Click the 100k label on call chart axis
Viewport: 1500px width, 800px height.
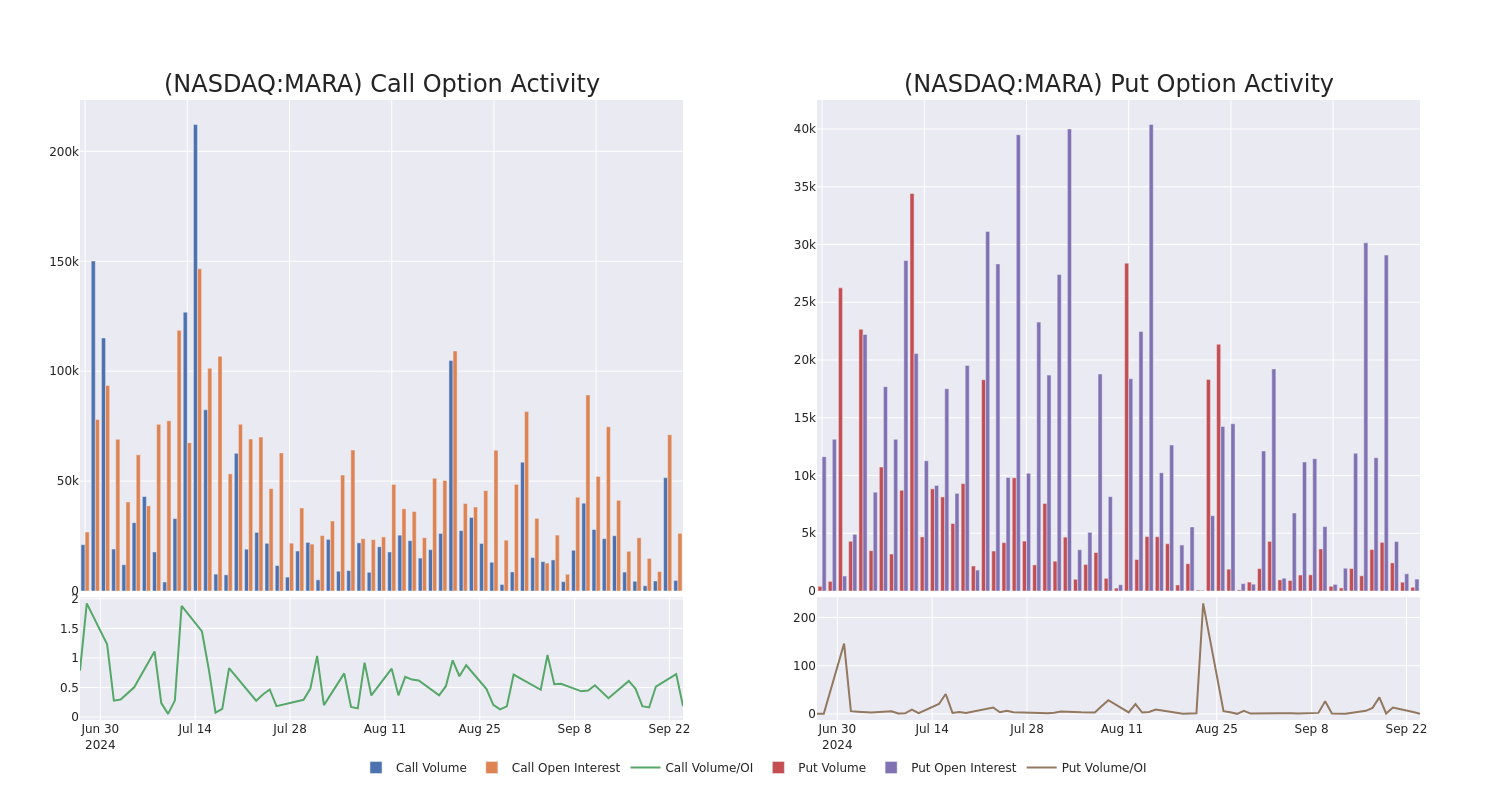click(64, 371)
